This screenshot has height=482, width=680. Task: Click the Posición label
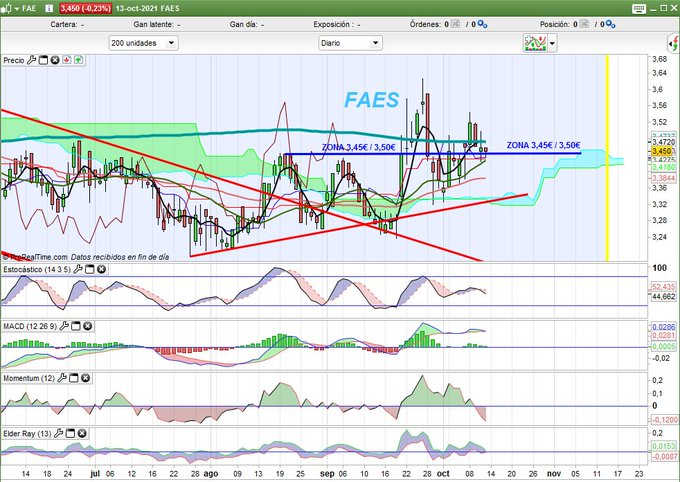[x=555, y=24]
